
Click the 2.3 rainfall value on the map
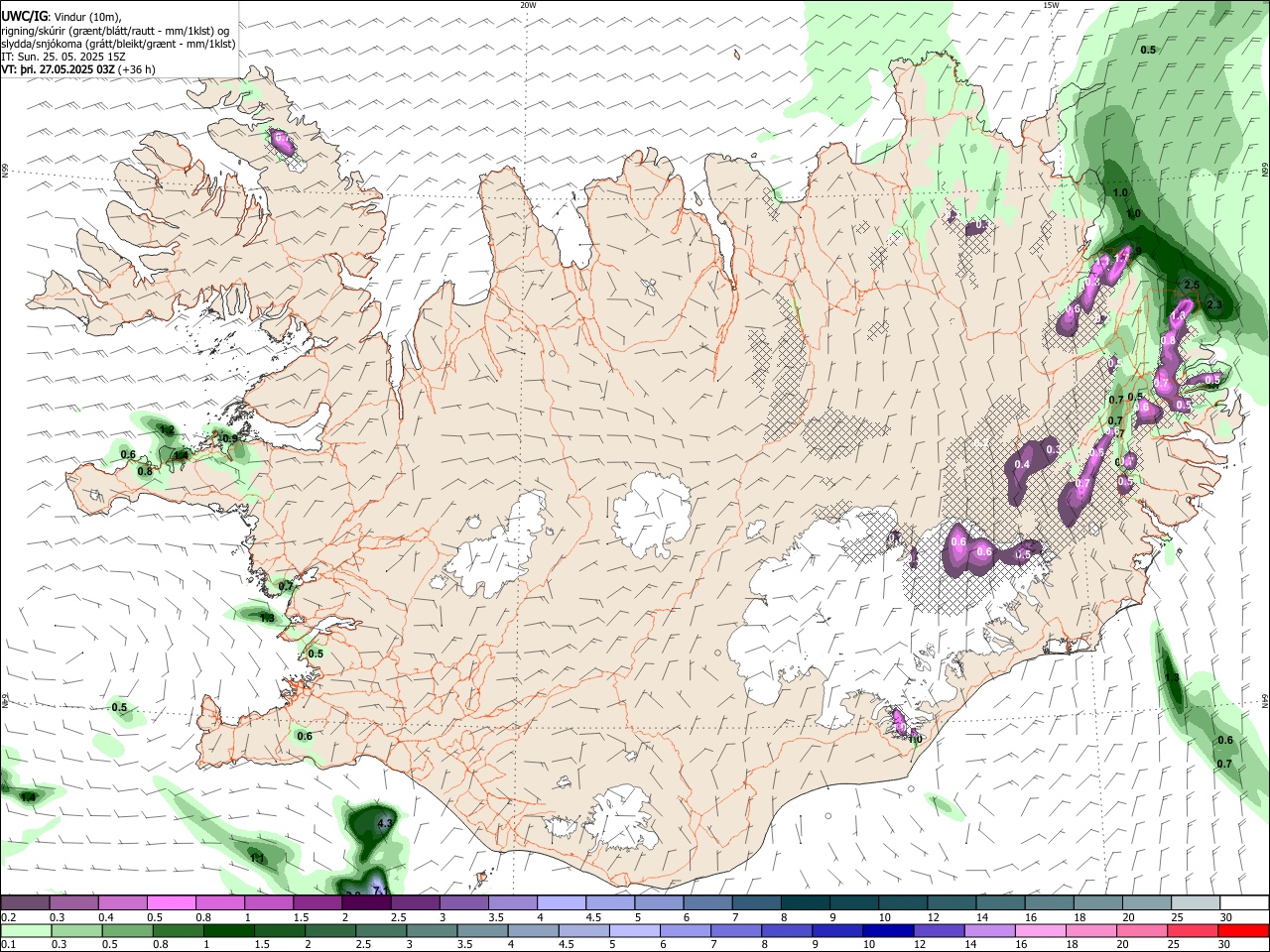click(x=1214, y=304)
